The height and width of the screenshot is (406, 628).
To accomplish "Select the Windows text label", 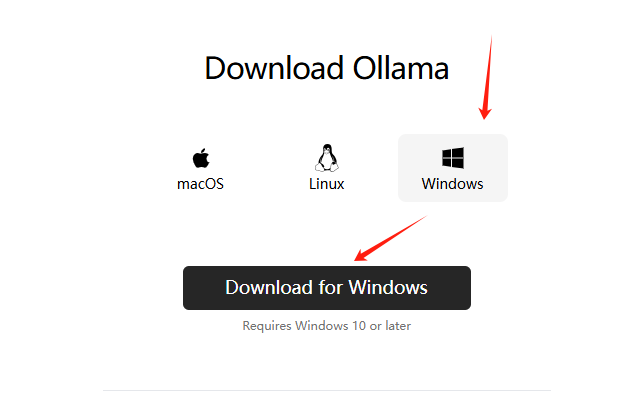I will [453, 184].
